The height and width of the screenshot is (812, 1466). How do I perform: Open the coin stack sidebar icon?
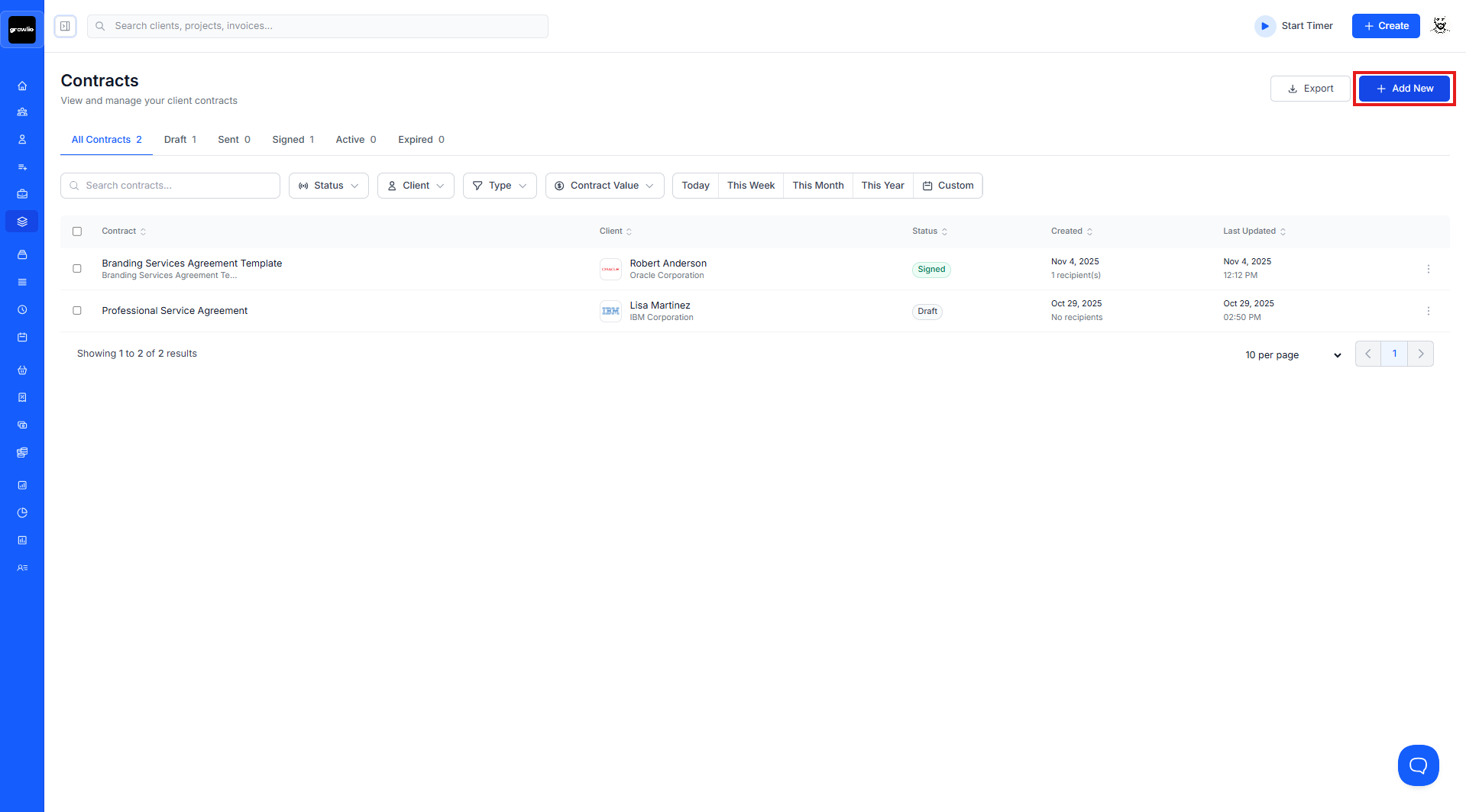click(x=22, y=452)
